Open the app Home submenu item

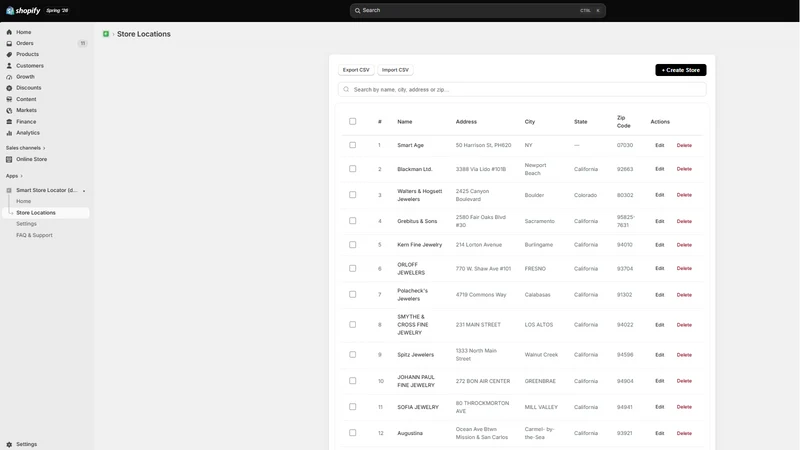point(23,201)
